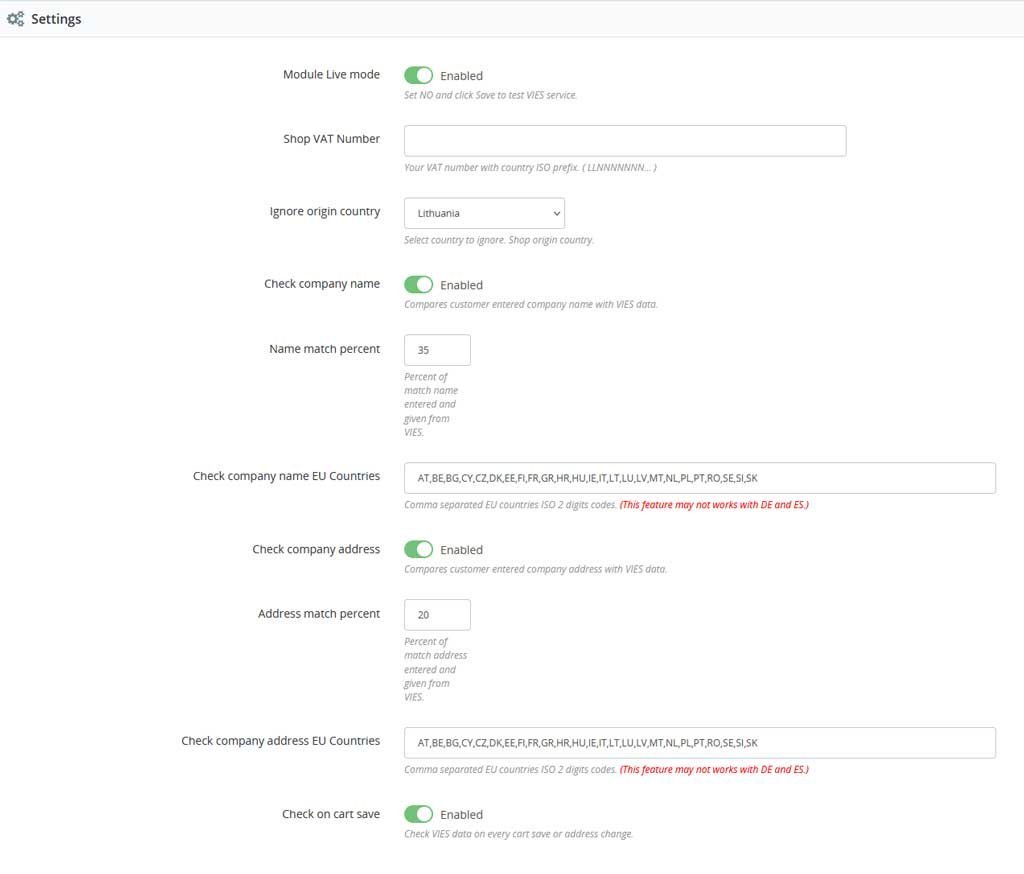
Task: Click the 'Check company name' label
Action: pos(321,284)
